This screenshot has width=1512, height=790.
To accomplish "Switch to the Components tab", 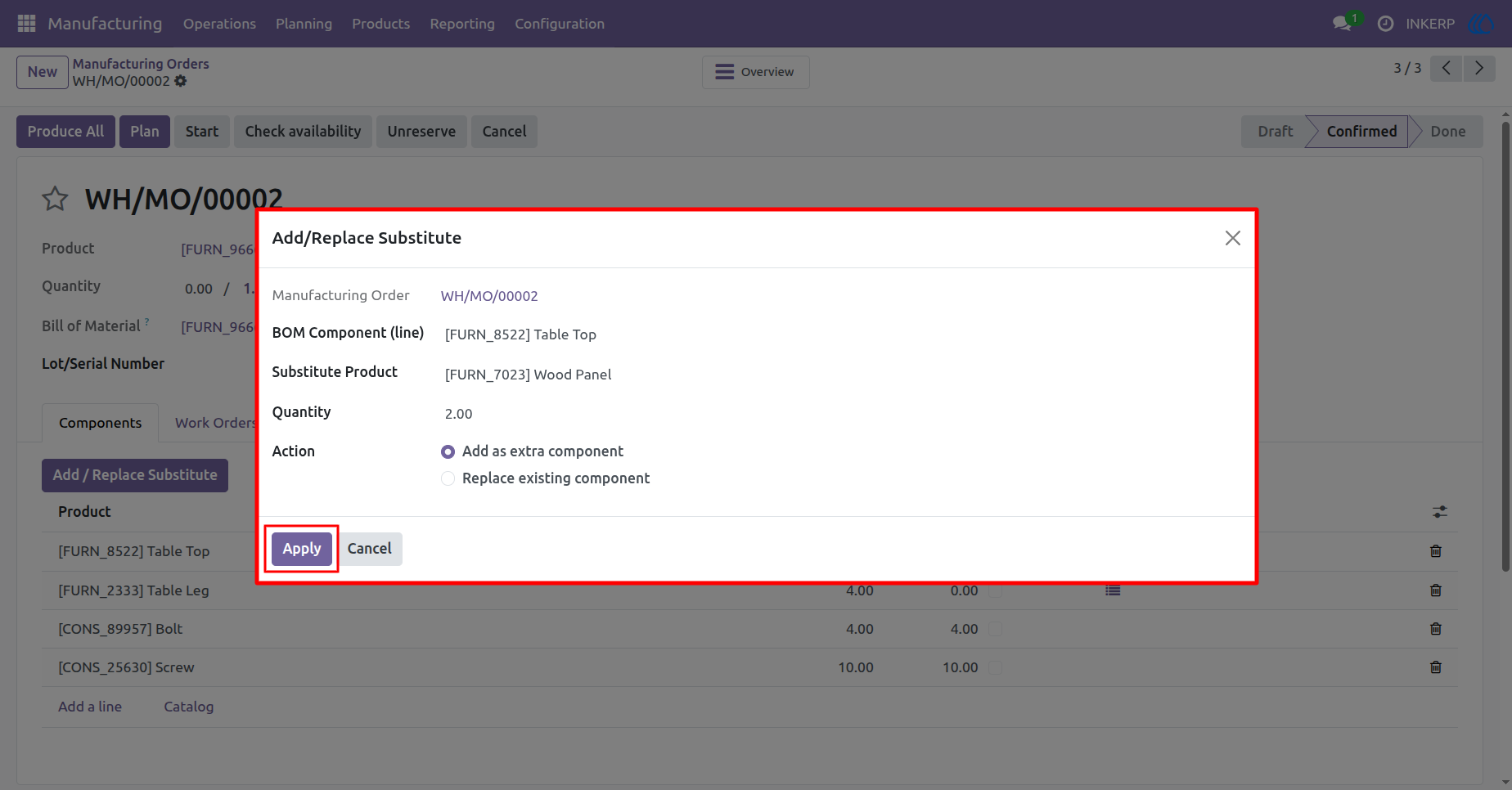I will (x=100, y=423).
